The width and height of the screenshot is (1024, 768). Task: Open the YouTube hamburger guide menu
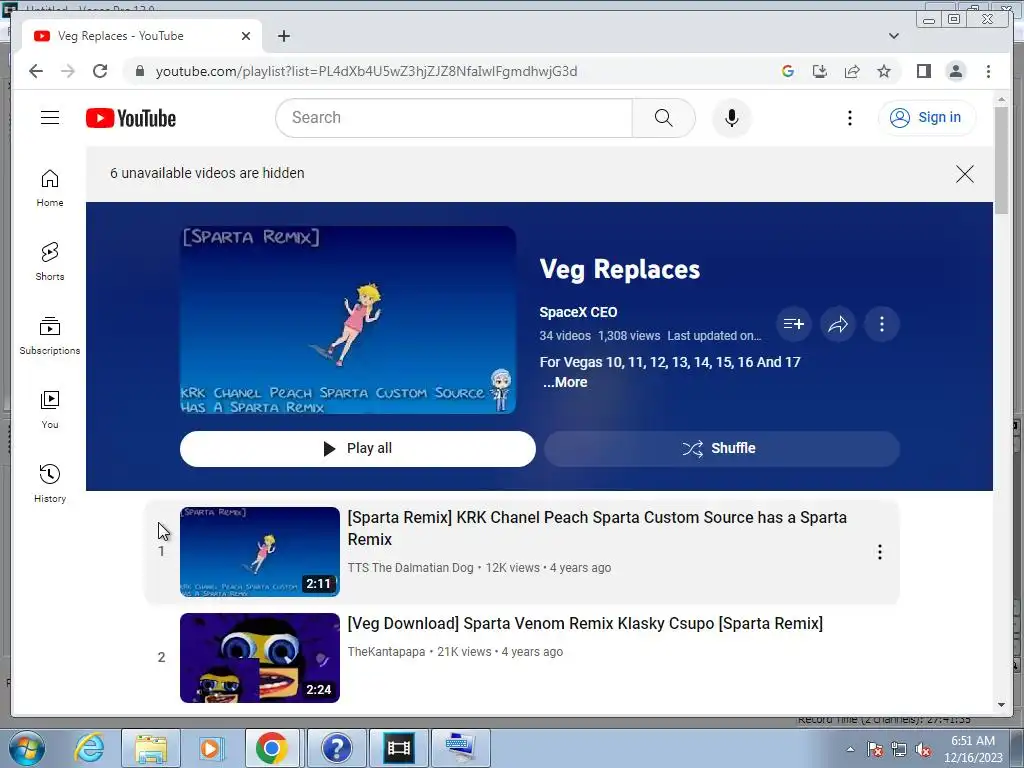[50, 118]
